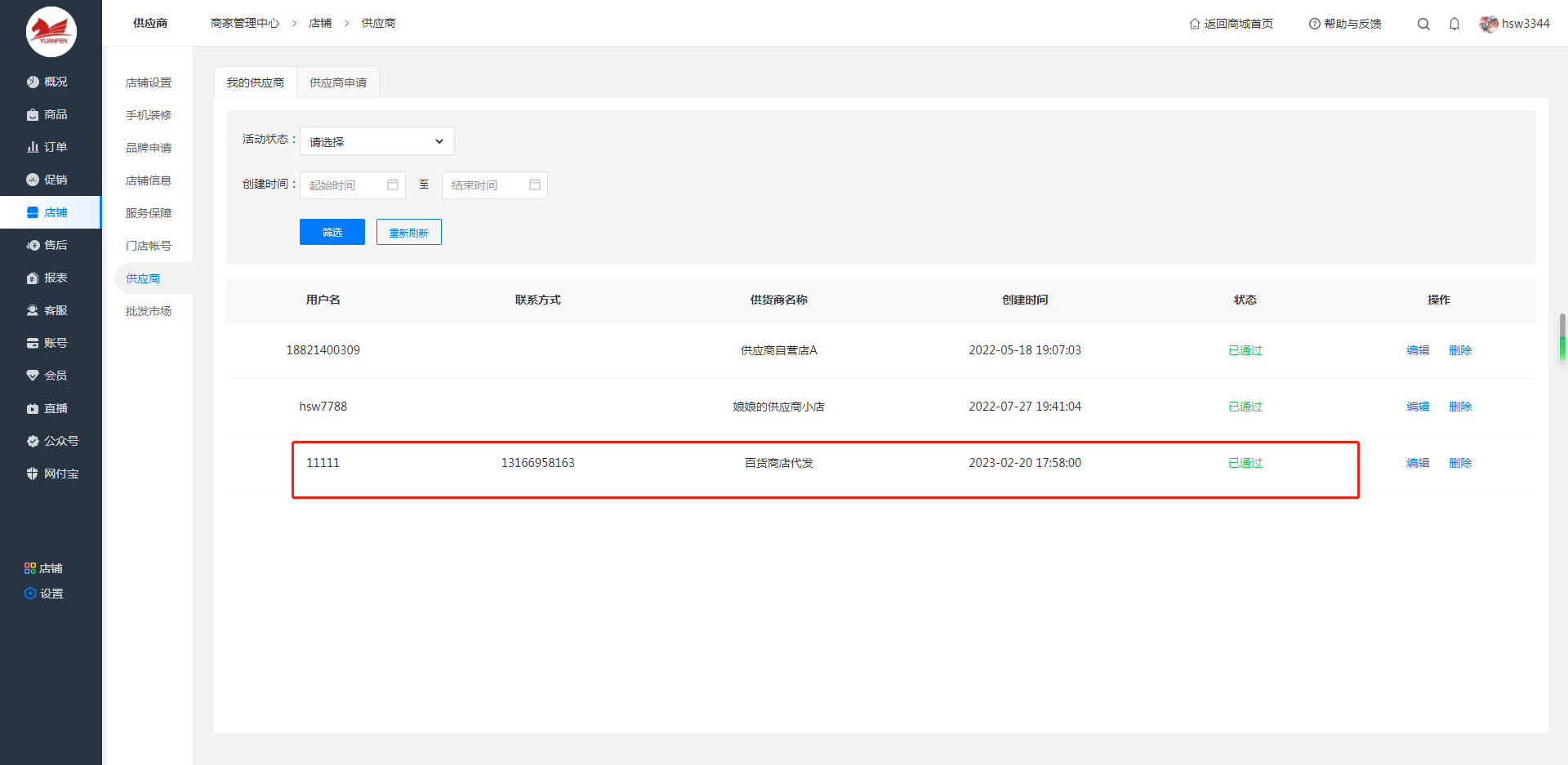Focus the 起始时间 start date field
Screen dimensions: 1568x765
point(353,185)
